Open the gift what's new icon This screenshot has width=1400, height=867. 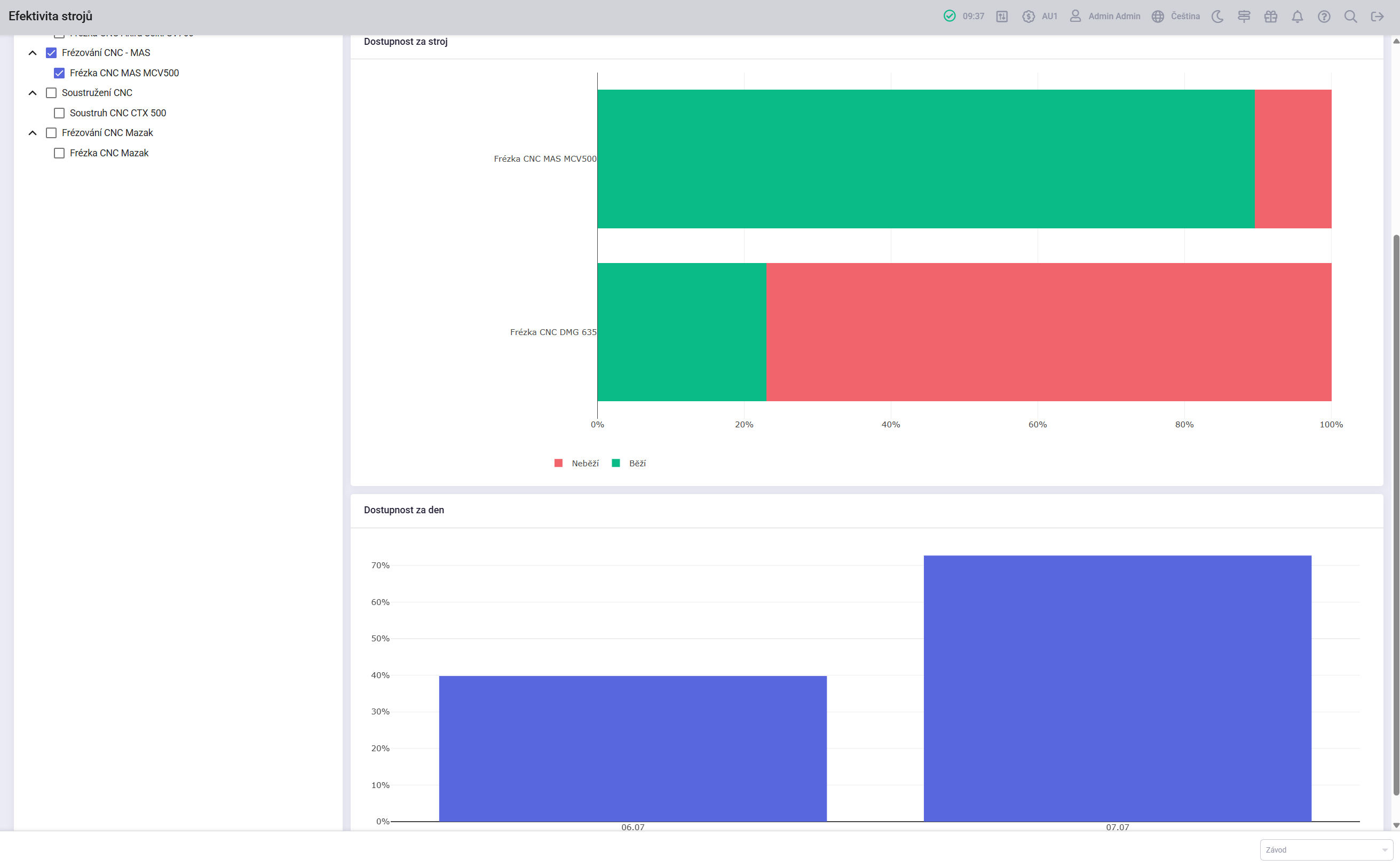1271,17
